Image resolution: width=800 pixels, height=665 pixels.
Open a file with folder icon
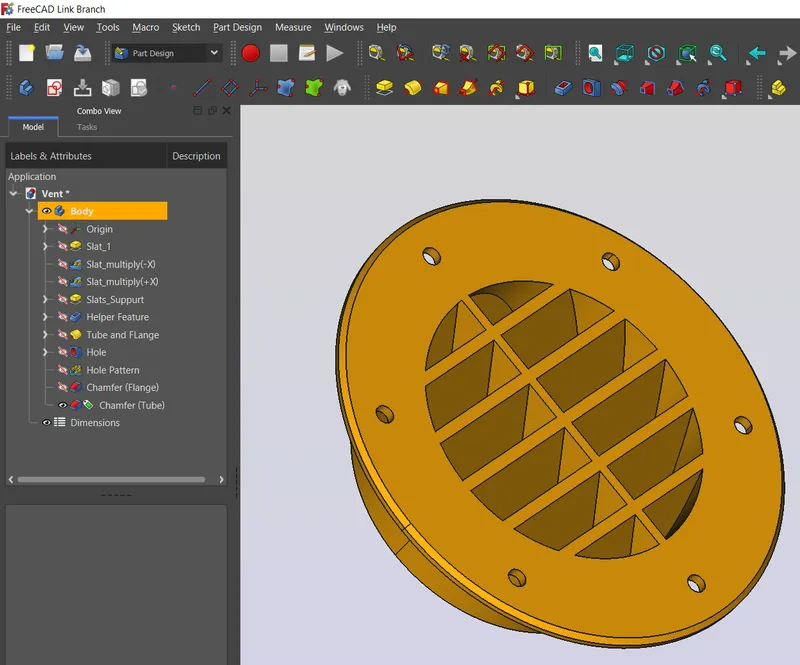coord(55,53)
